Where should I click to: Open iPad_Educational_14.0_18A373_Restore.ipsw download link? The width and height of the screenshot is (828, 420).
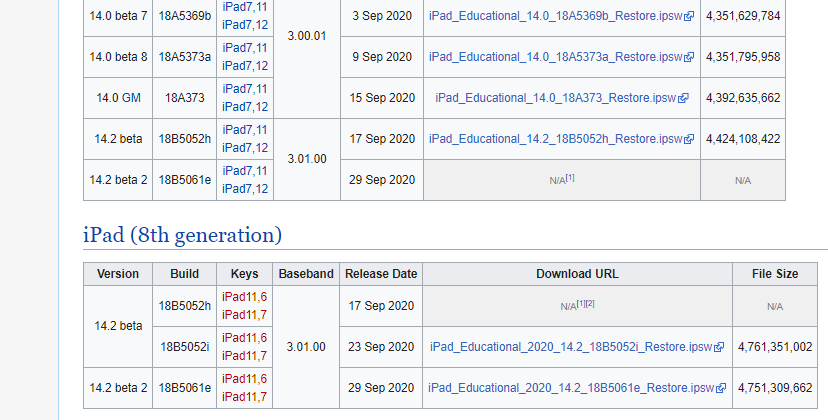(556, 98)
